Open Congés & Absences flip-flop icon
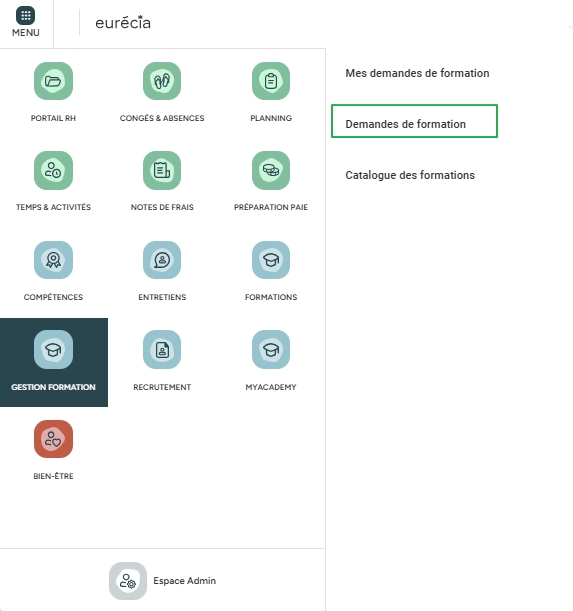 pos(162,81)
